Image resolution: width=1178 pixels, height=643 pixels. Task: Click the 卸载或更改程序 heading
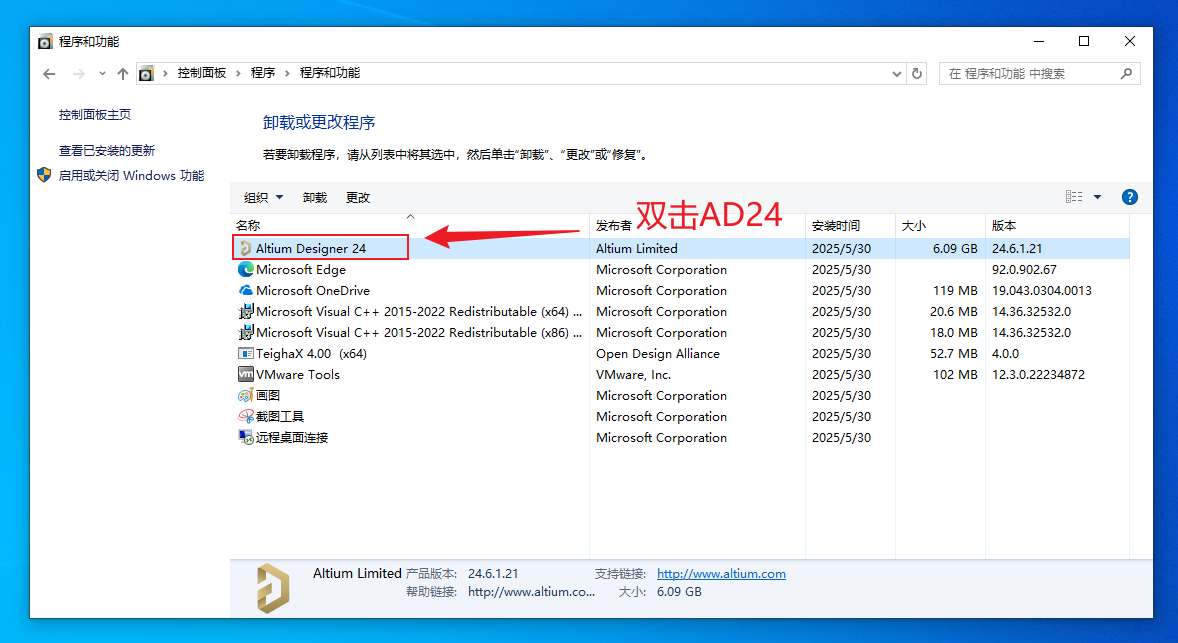[319, 122]
